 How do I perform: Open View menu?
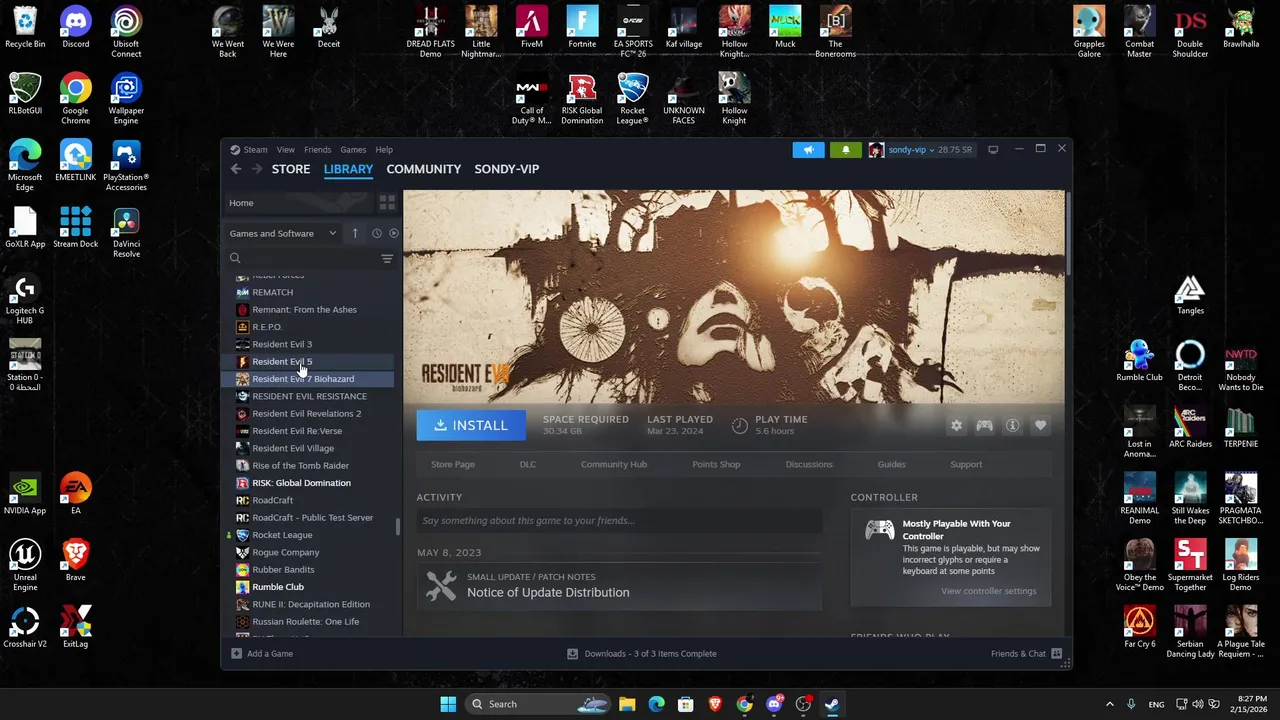285,150
